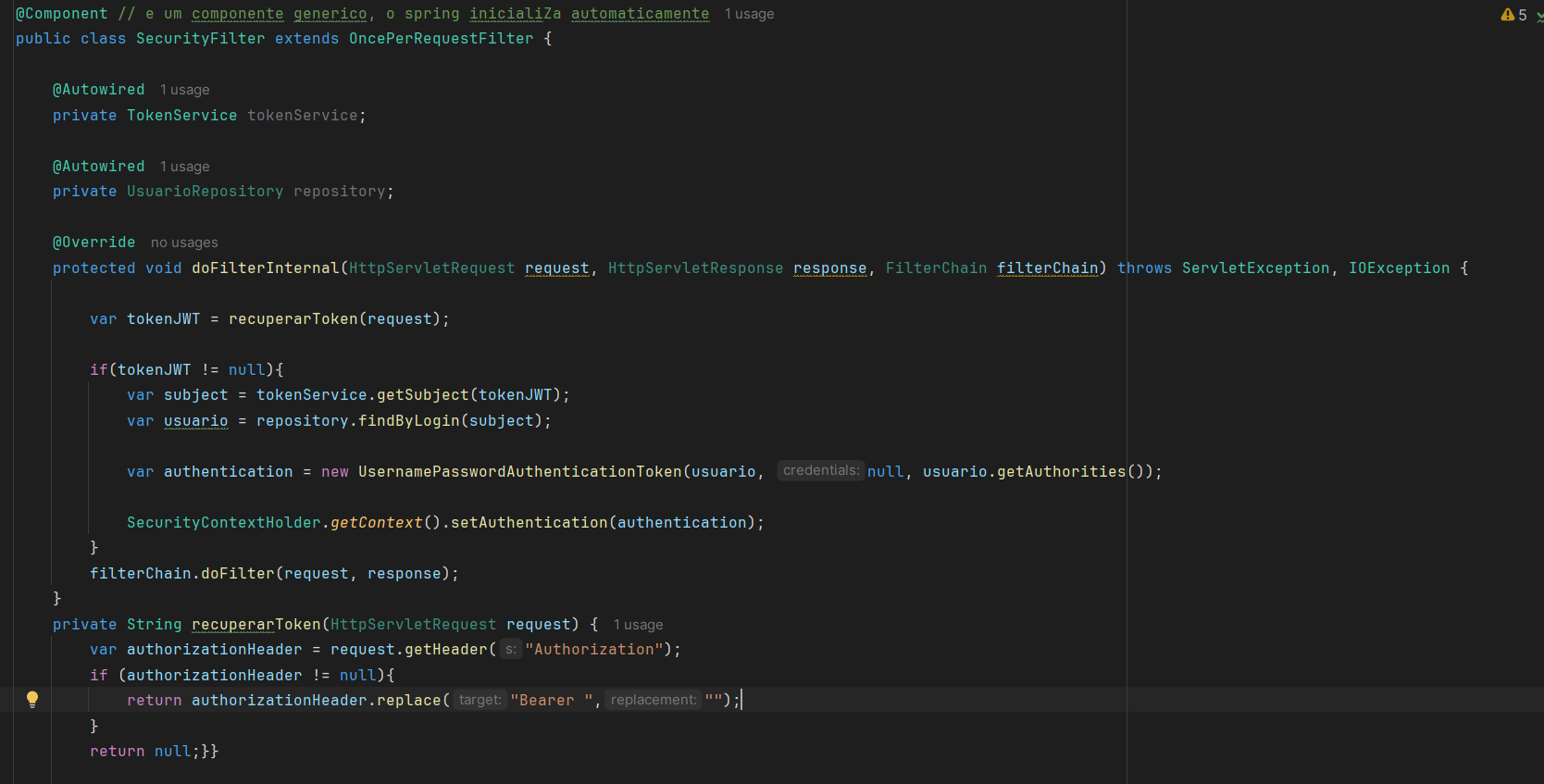This screenshot has height=784, width=1544.
Task: Click the SecurityContextHolder class reference
Action: (x=223, y=523)
